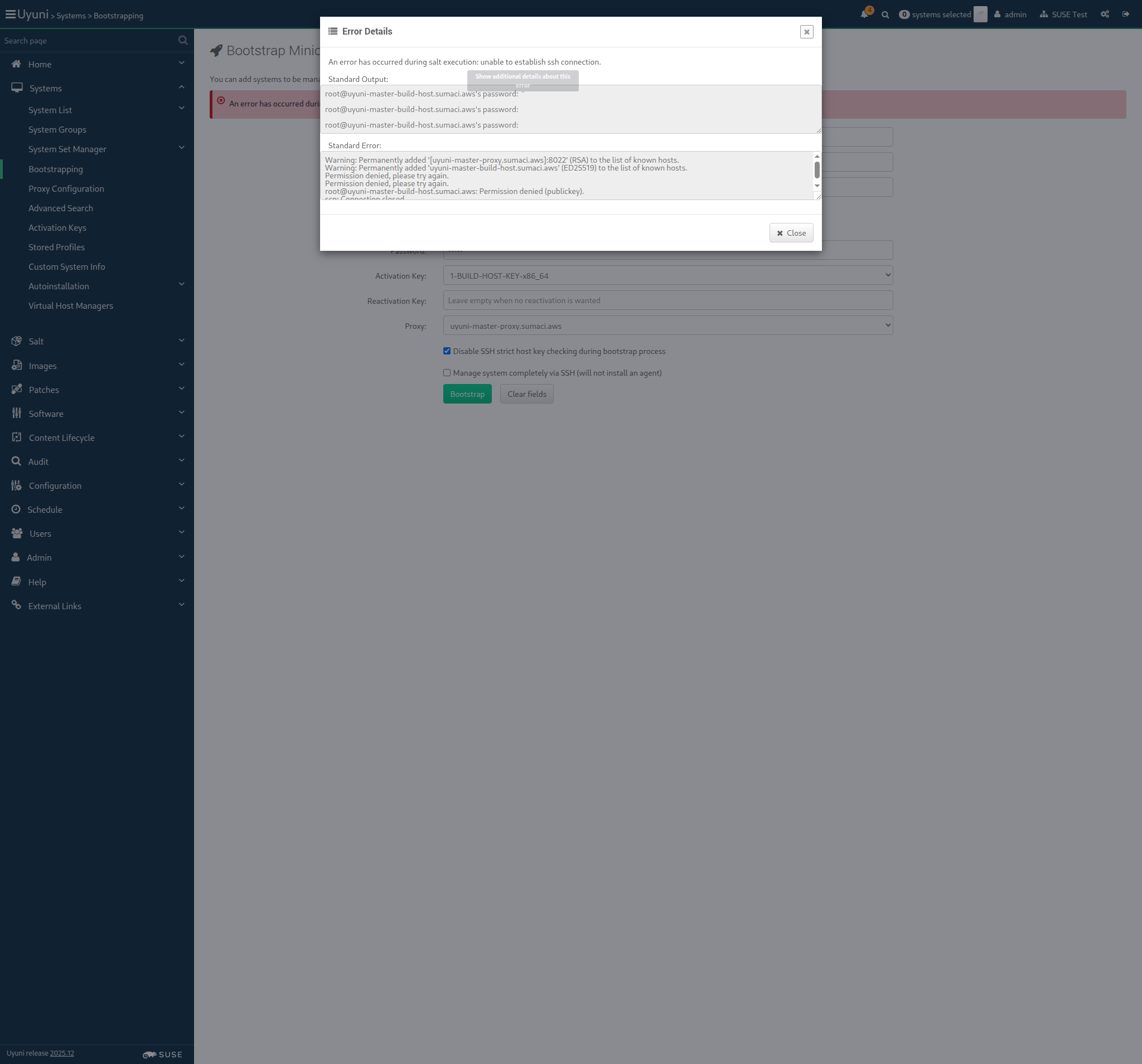1142x1064 pixels.
Task: Click the logout icon in top bar
Action: click(x=1126, y=14)
